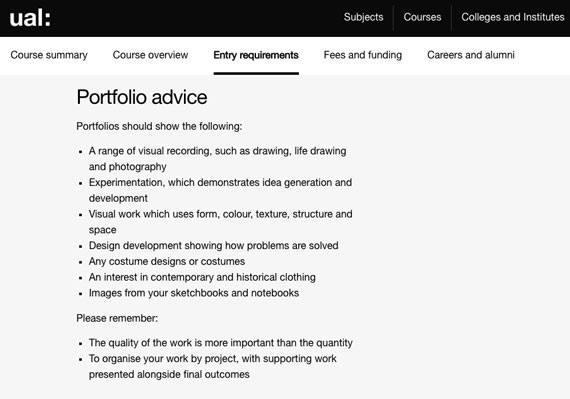Click 'Portfolios should show the following' text
This screenshot has height=399, width=570.
[159, 126]
